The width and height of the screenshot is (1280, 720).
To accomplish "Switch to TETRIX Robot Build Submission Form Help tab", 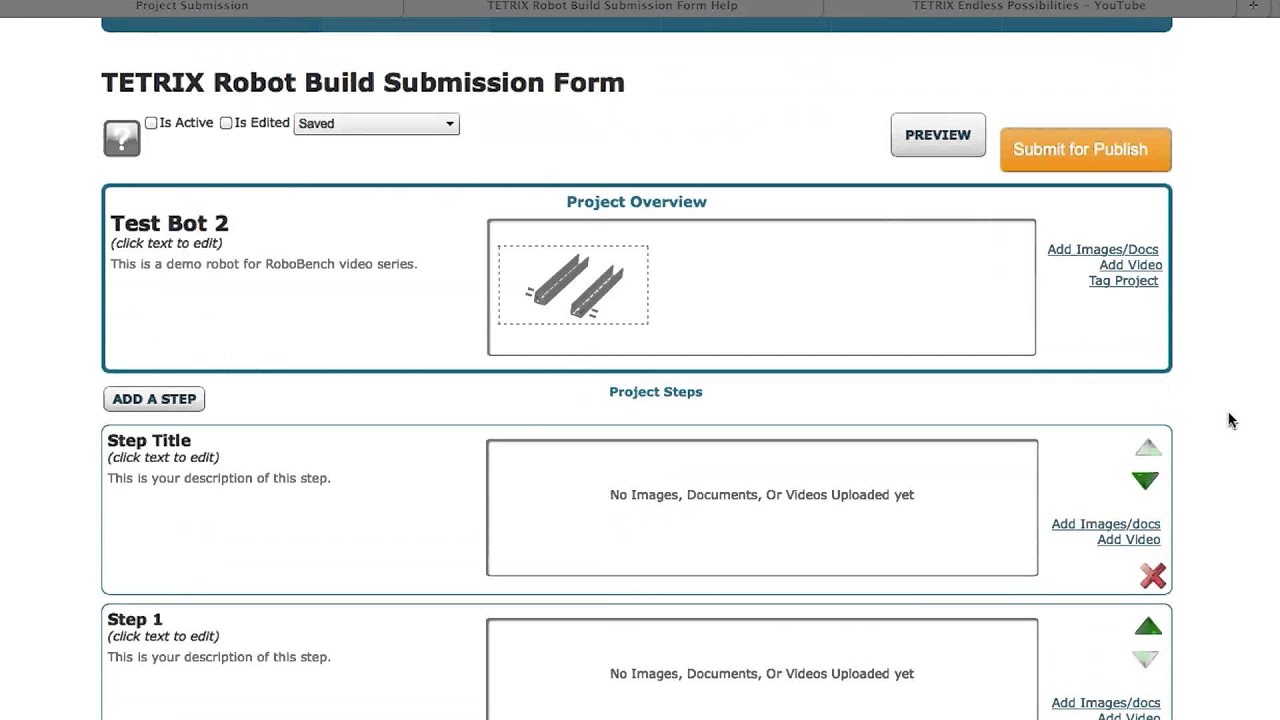I will [612, 6].
